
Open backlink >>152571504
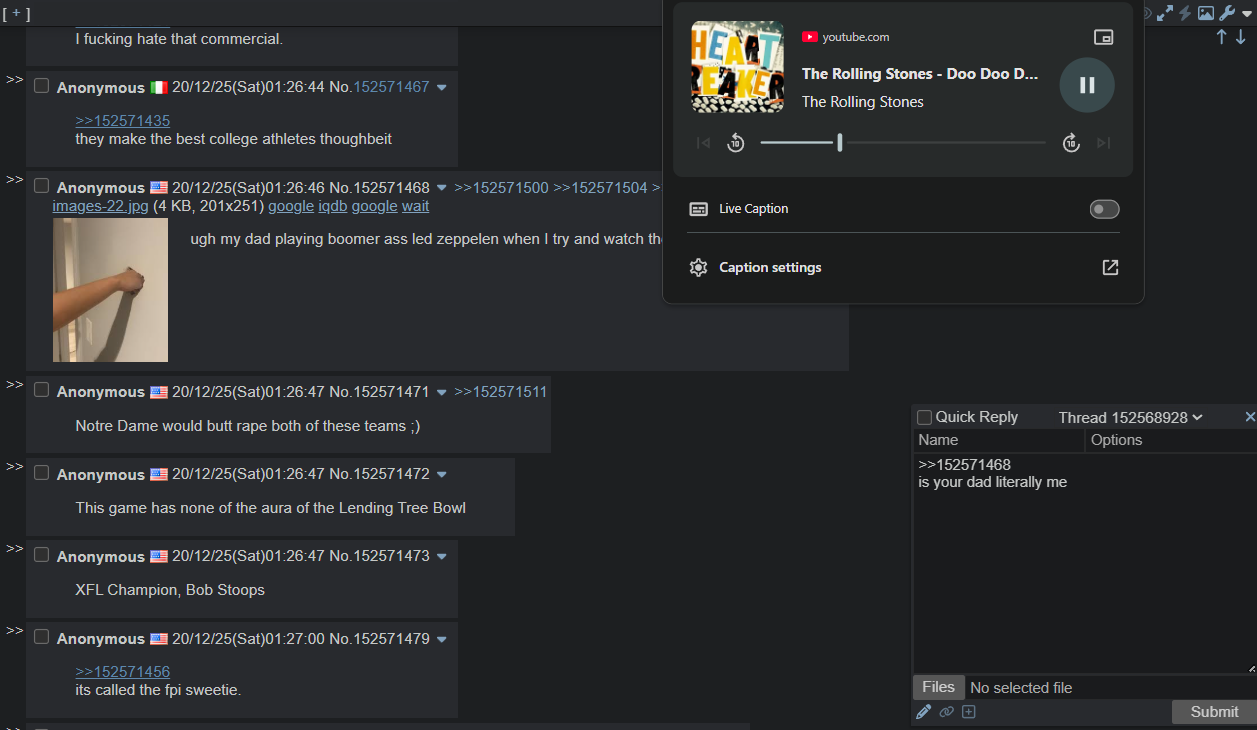pyautogui.click(x=600, y=188)
